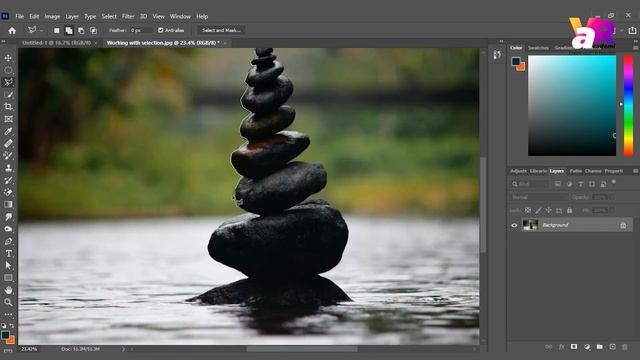Viewport: 640px width, 360px height.
Task: Select the Hand tool
Action: click(x=8, y=290)
